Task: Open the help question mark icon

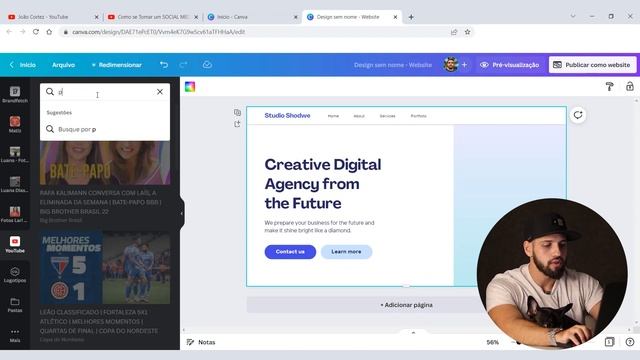Action: pos(630,342)
